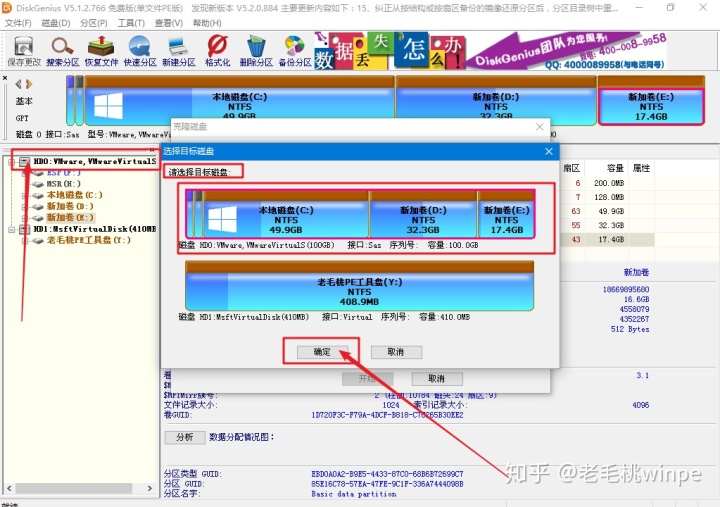Image resolution: width=720 pixels, height=507 pixels.
Task: Click the Basic data partition text
Action: (354, 494)
